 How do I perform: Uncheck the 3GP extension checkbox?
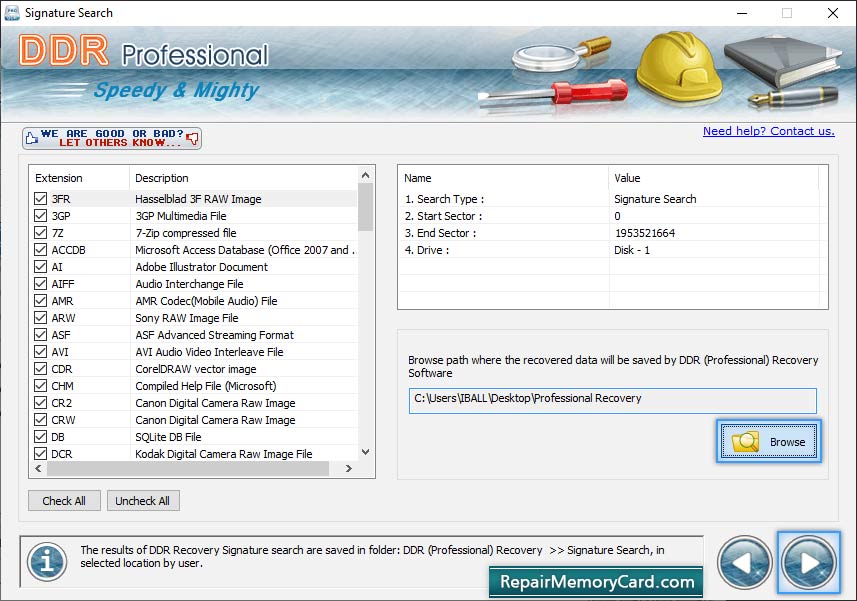point(40,215)
